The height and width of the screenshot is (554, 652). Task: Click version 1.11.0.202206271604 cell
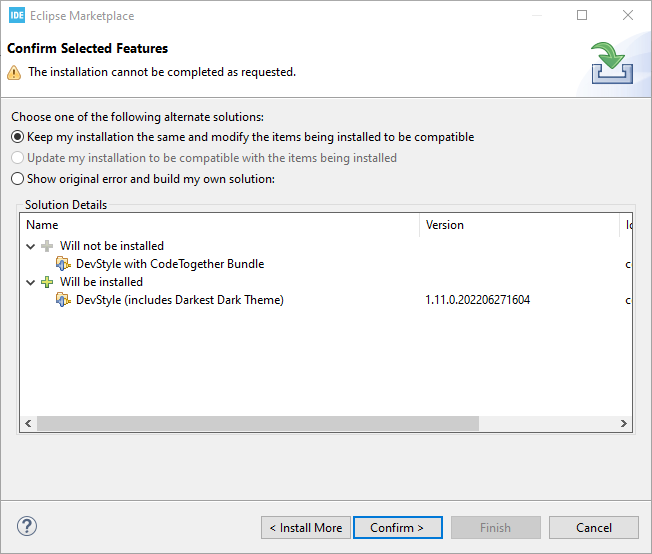[x=477, y=300]
